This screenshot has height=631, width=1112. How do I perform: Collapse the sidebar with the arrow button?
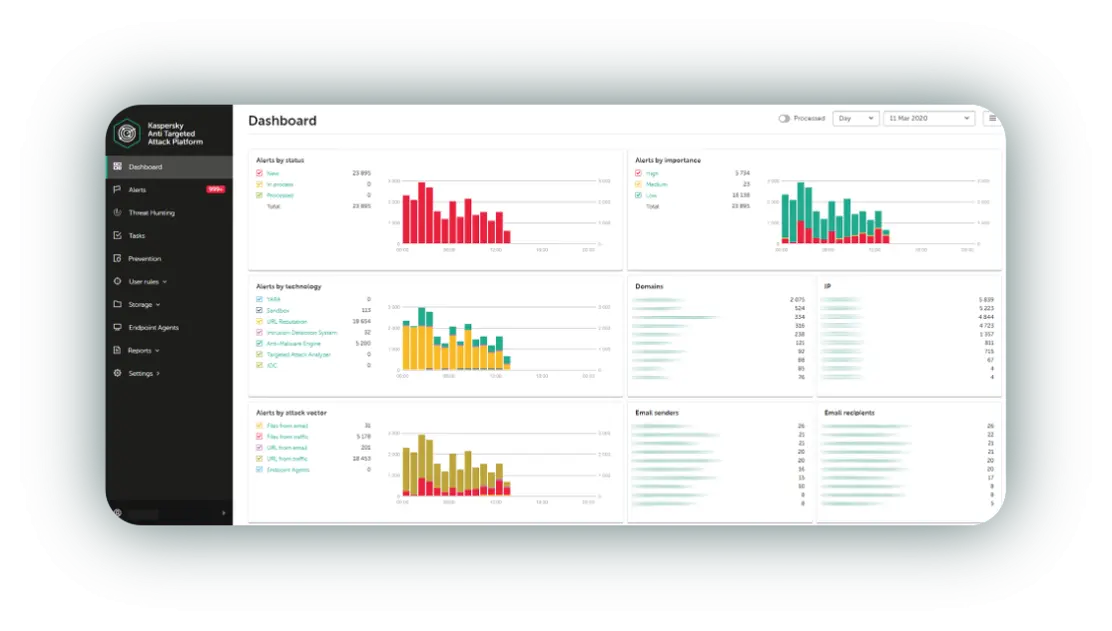224,512
